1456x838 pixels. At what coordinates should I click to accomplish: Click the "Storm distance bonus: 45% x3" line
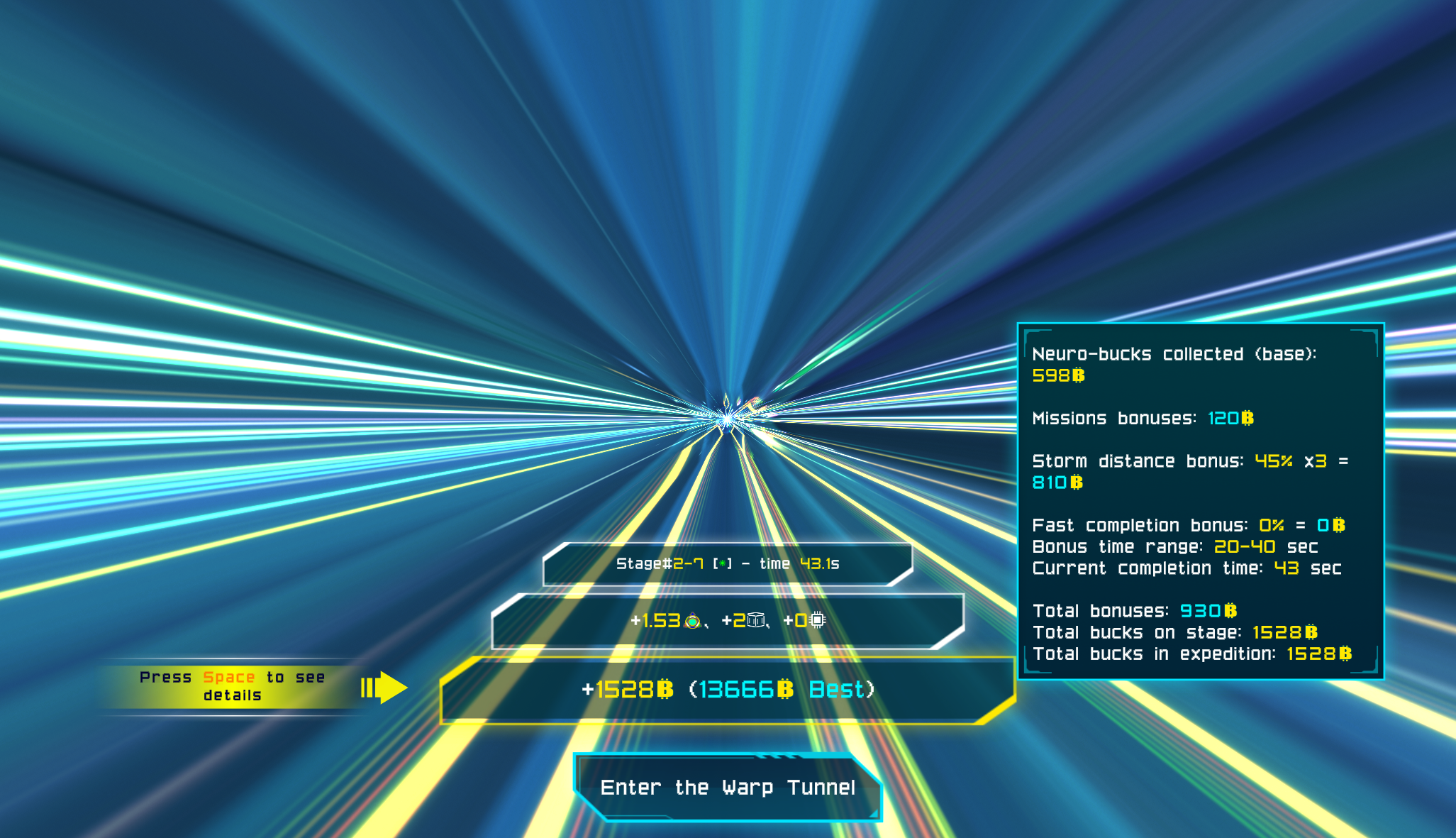point(1190,461)
